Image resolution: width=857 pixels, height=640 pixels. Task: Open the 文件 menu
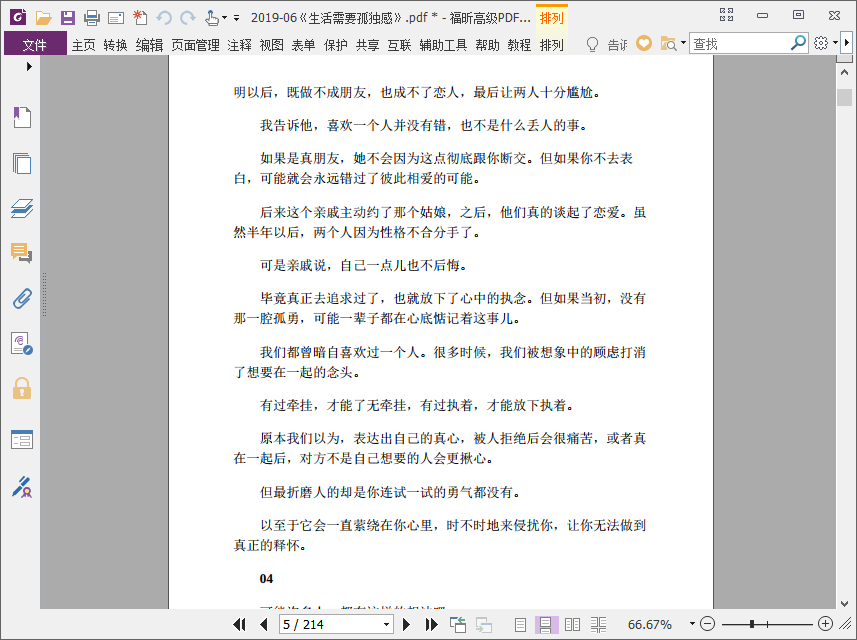click(x=35, y=44)
